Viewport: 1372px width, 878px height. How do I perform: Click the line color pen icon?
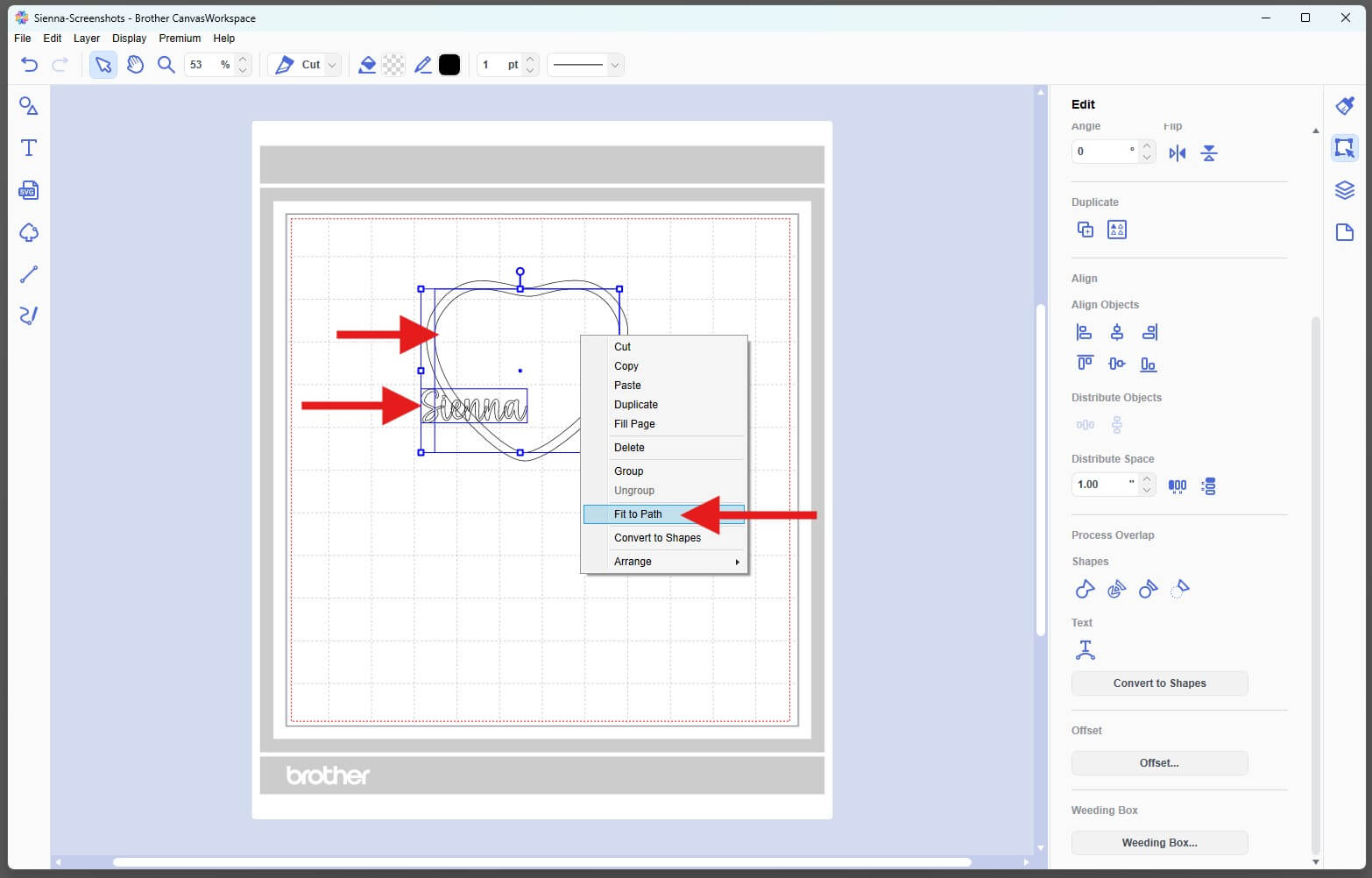click(x=423, y=65)
